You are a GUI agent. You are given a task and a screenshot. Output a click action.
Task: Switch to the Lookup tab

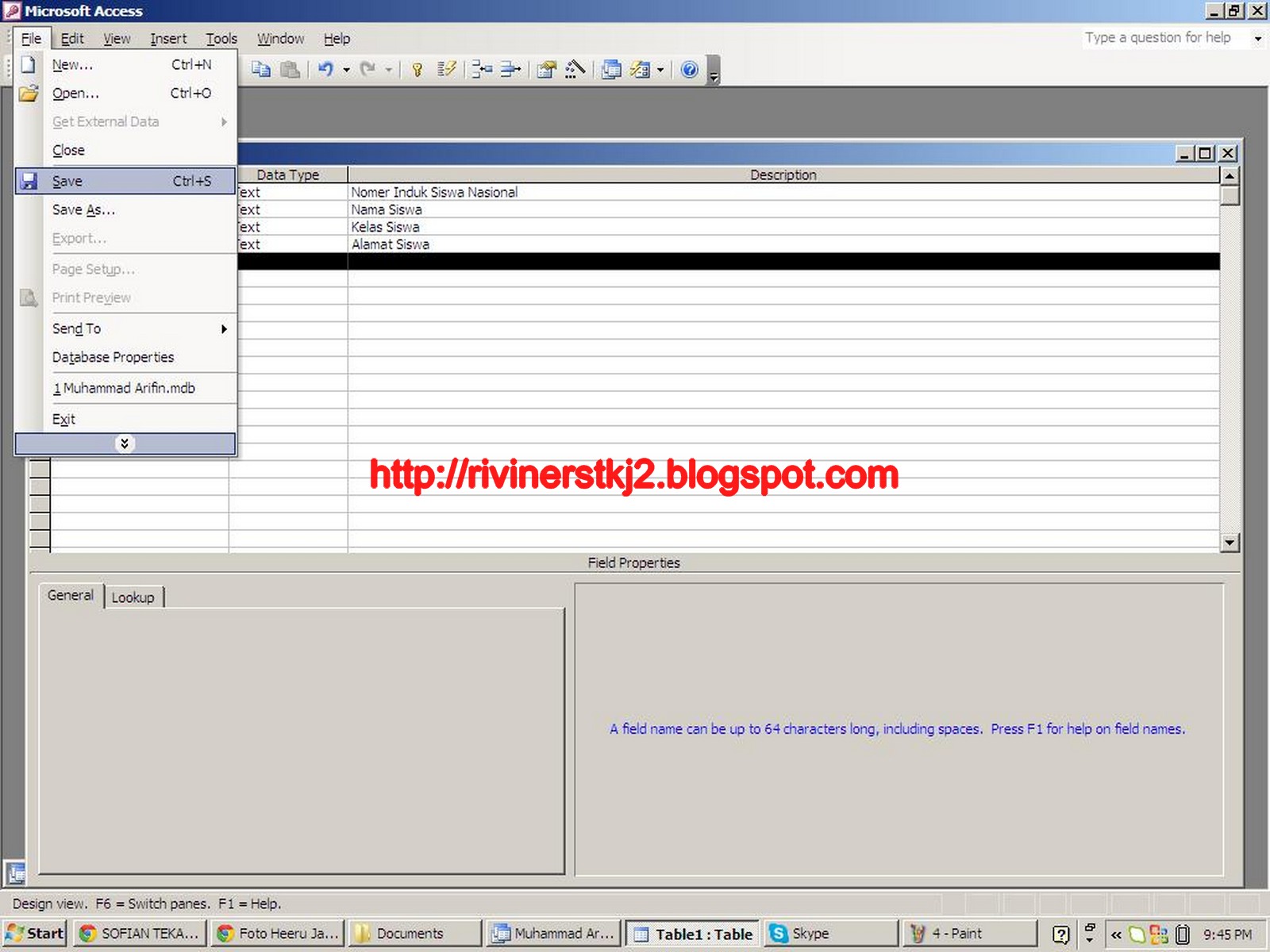pos(133,597)
